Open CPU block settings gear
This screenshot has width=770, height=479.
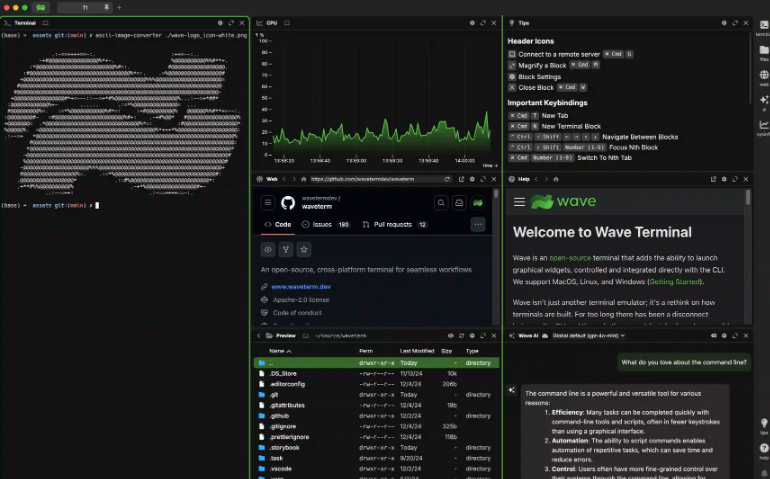tap(472, 23)
